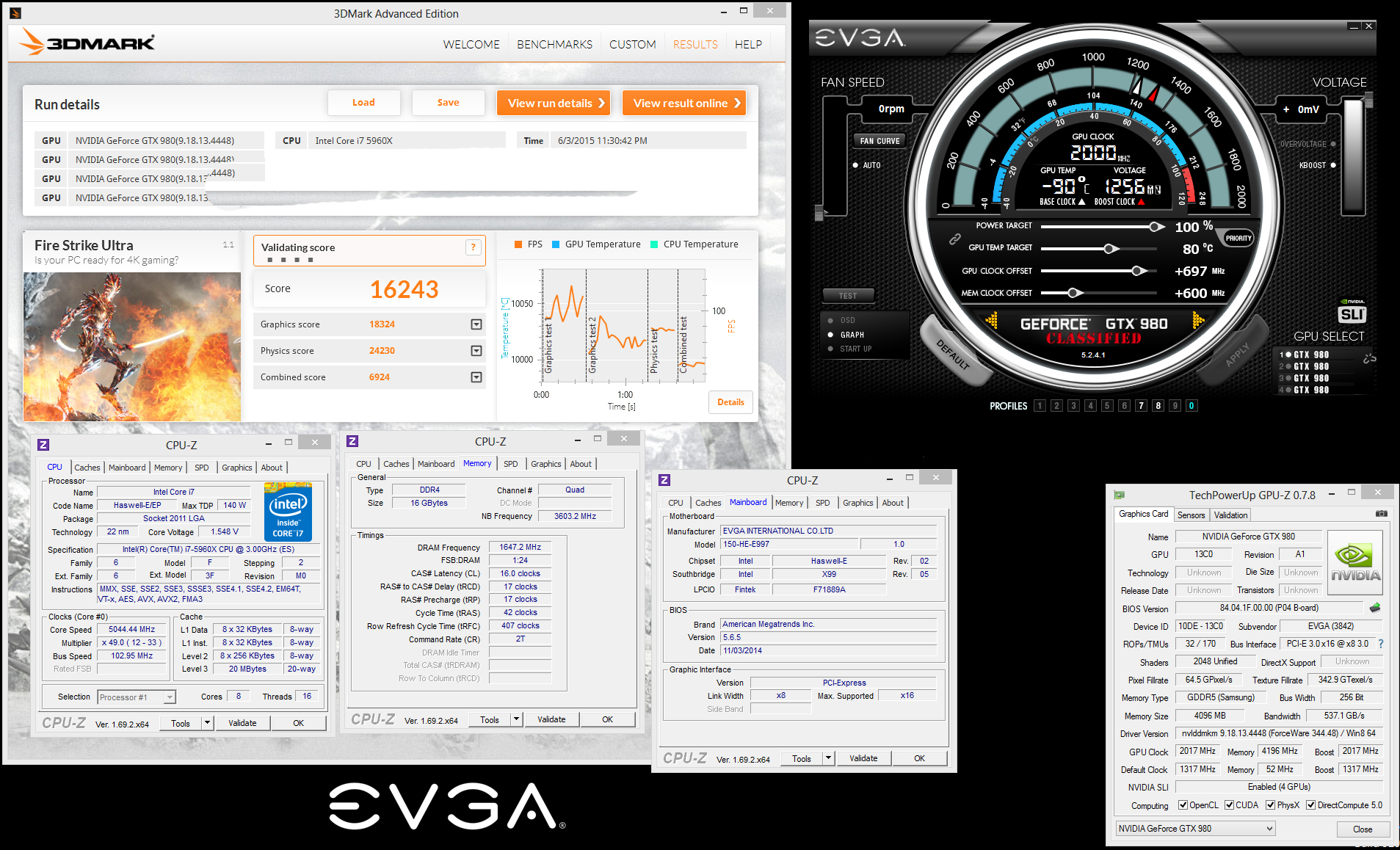This screenshot has width=1400, height=850.
Task: Select profile slot 0 in EVGA Precision
Action: point(1192,406)
